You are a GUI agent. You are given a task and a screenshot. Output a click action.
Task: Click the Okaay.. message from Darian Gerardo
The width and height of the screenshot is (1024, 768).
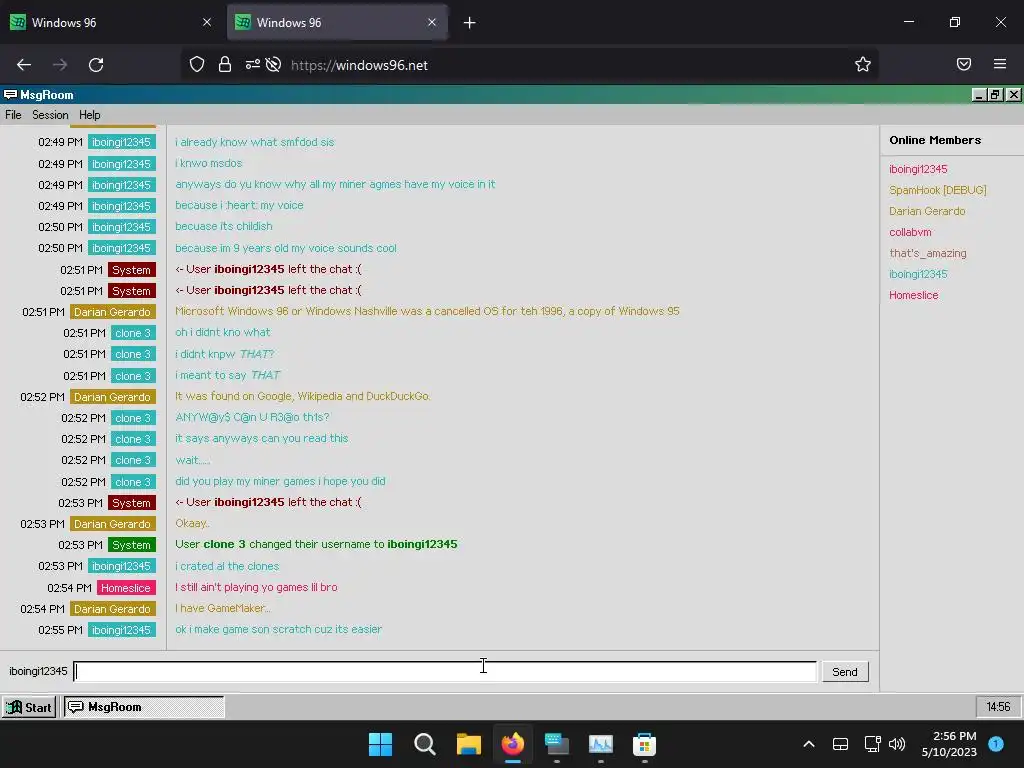192,523
